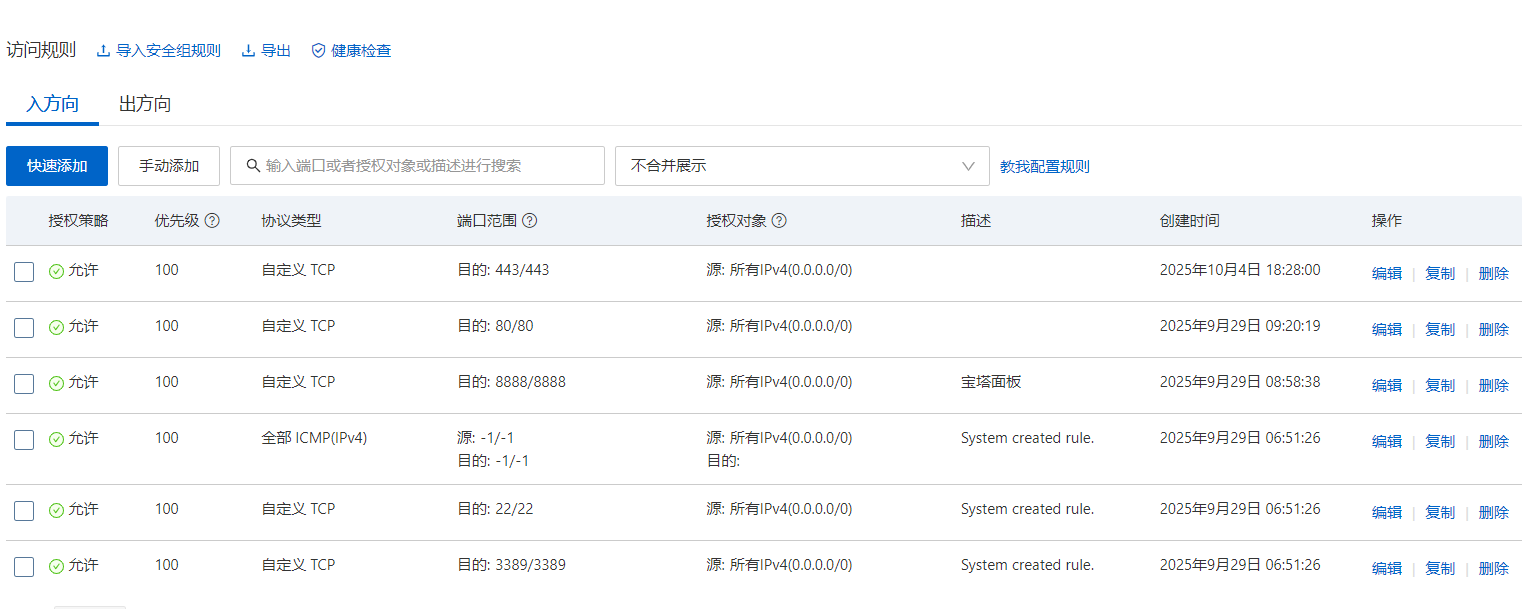Click help icon next to 端口范围 header

530,221
